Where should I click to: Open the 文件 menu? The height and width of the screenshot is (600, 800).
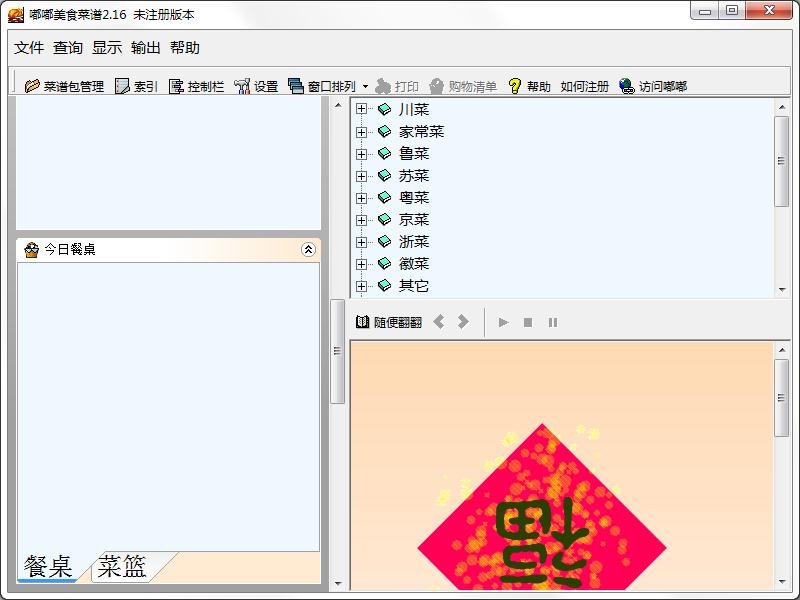(29, 48)
